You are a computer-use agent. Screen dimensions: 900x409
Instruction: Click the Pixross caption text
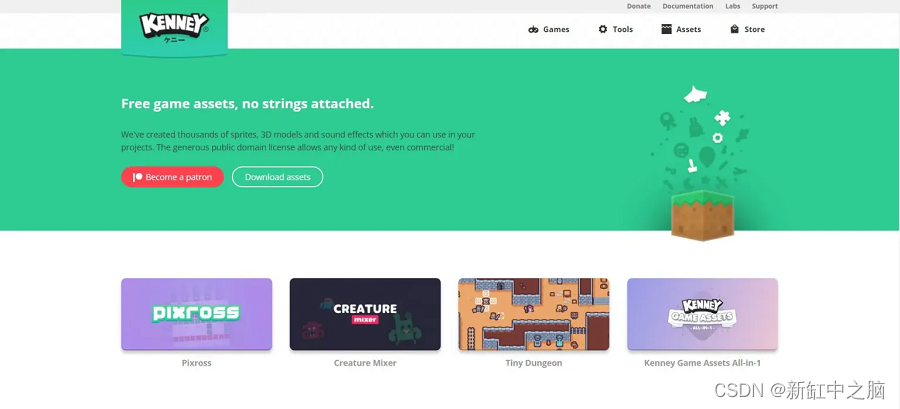tap(196, 363)
